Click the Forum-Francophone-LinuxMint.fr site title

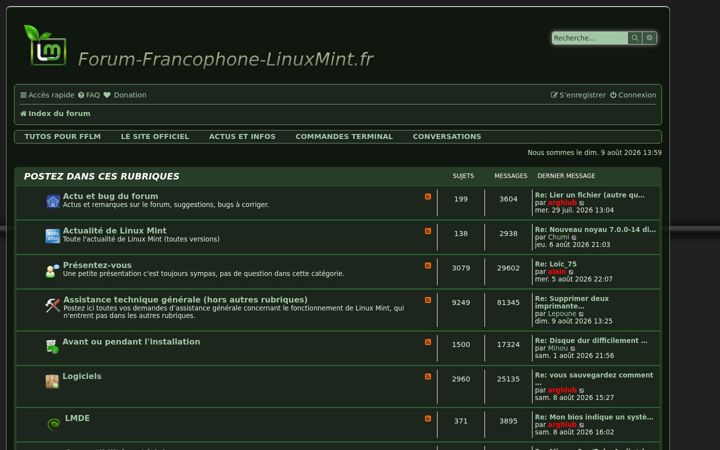(x=225, y=59)
